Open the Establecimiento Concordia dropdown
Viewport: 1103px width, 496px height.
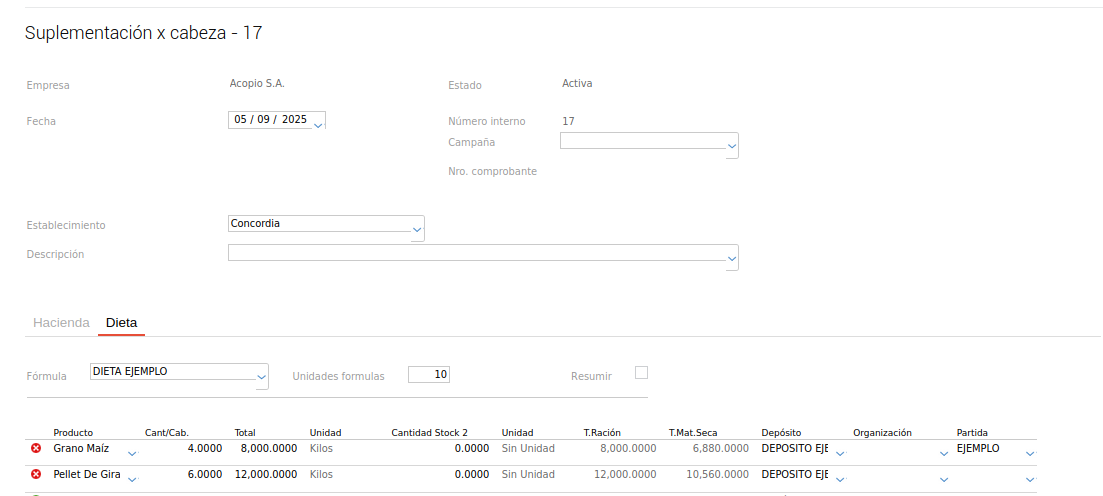(418, 230)
